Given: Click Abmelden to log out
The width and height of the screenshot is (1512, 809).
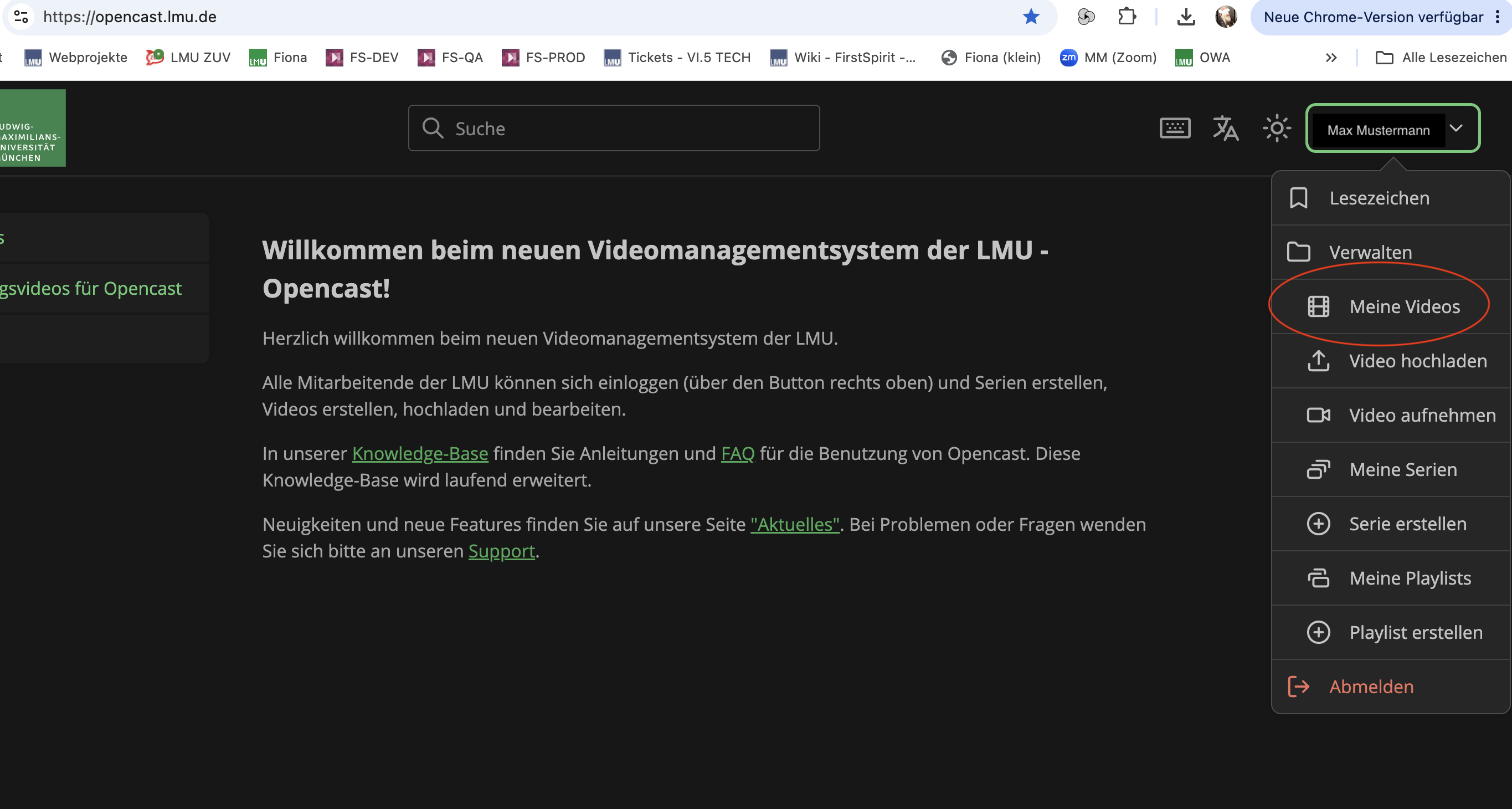Looking at the screenshot, I should (x=1391, y=687).
